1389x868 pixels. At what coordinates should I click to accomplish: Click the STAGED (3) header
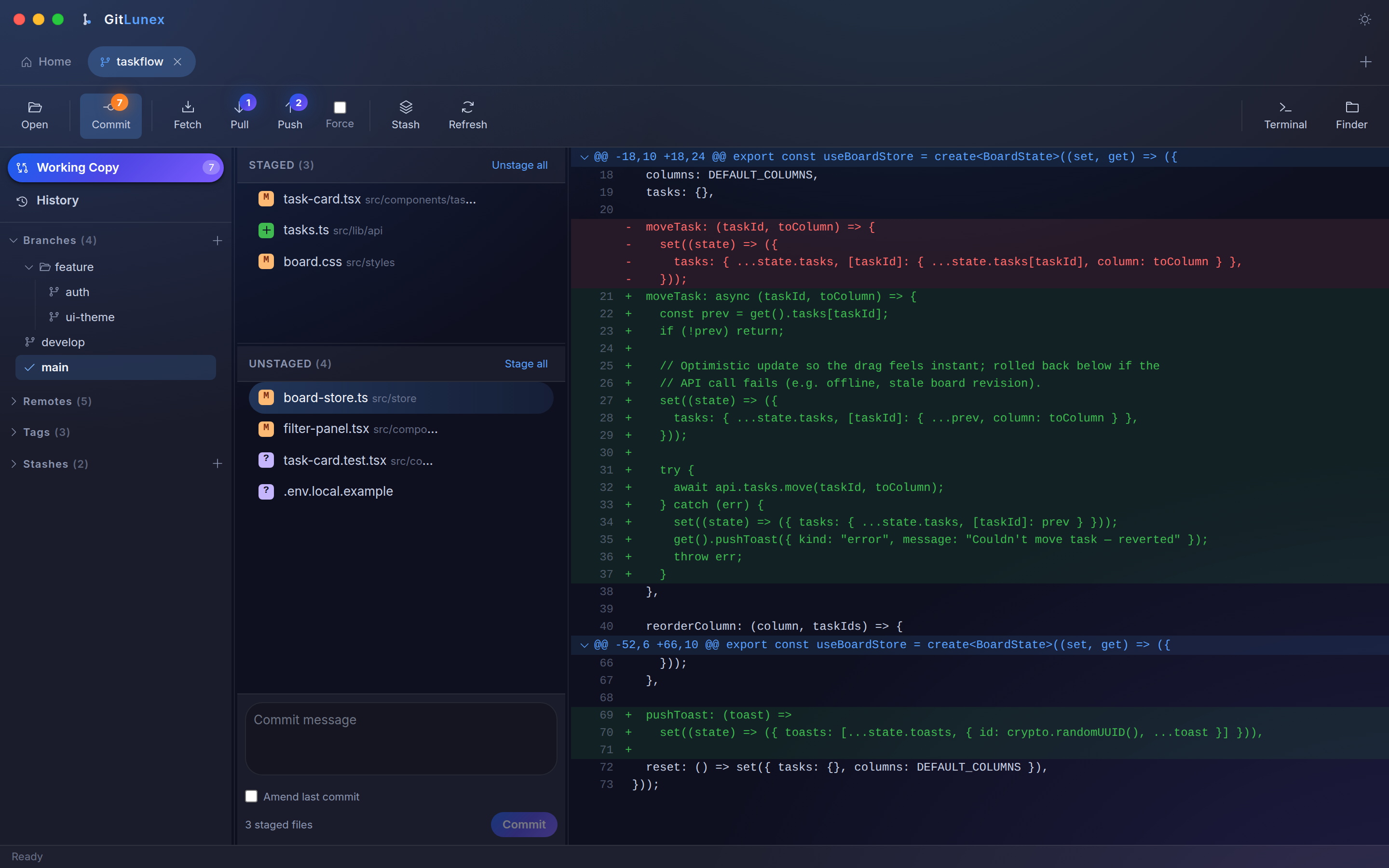pos(281,165)
